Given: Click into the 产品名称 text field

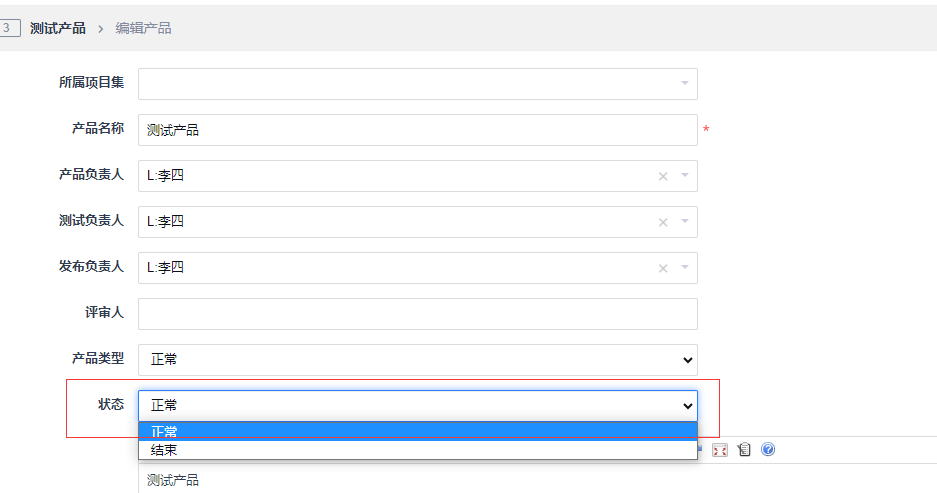Looking at the screenshot, I should tap(418, 130).
